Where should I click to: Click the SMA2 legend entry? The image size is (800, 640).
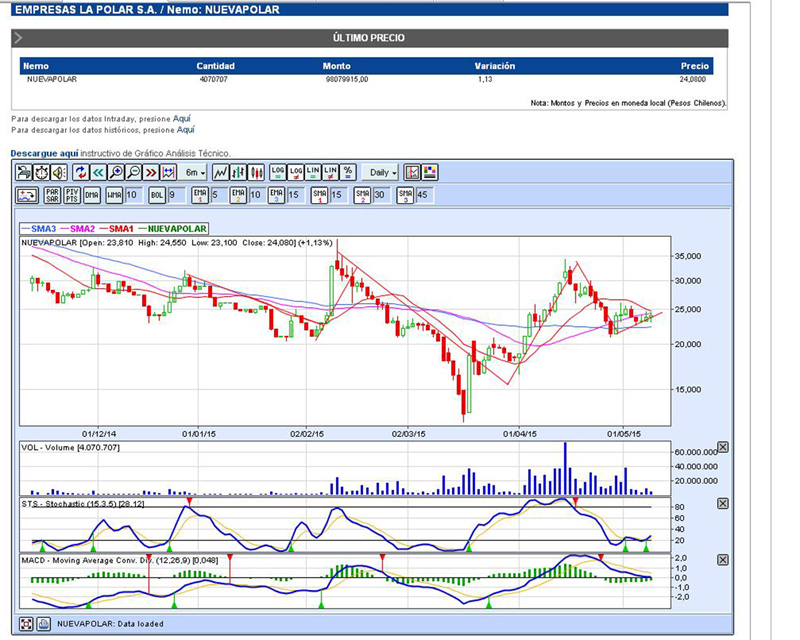click(x=78, y=229)
